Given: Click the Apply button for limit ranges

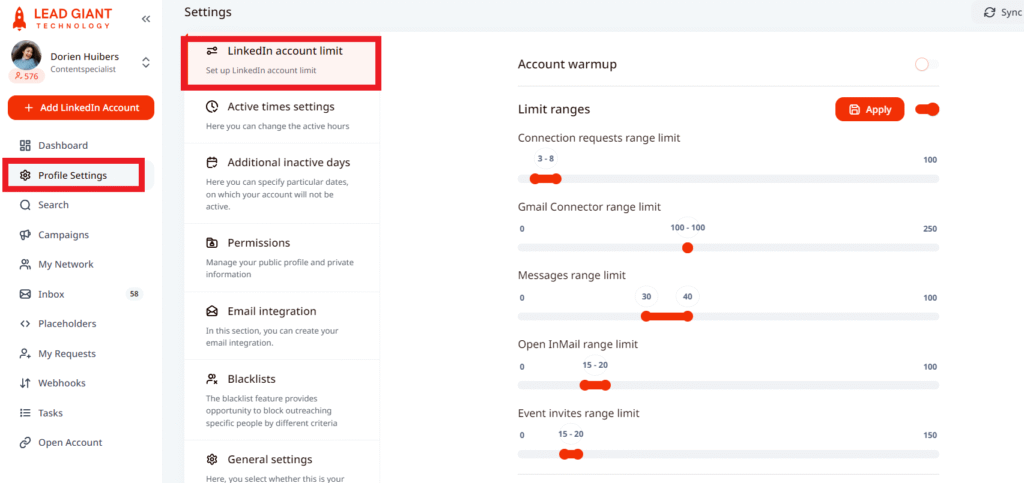Looking at the screenshot, I should 869,110.
